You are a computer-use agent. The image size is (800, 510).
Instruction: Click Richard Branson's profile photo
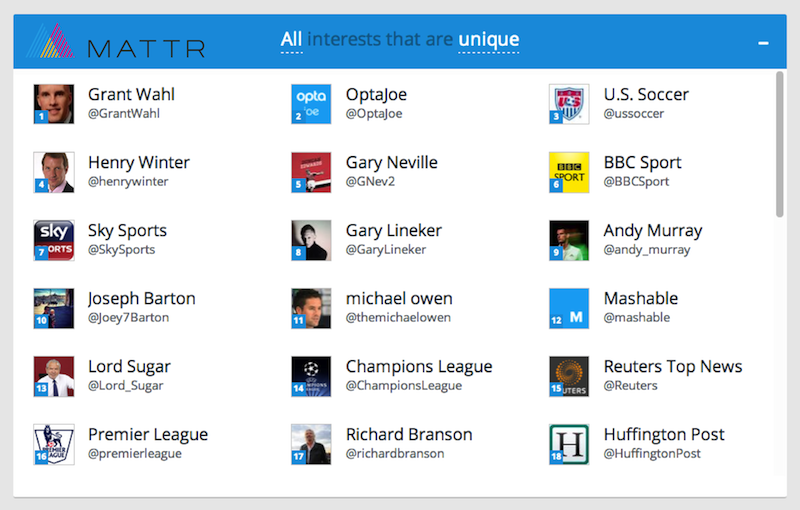(x=311, y=444)
